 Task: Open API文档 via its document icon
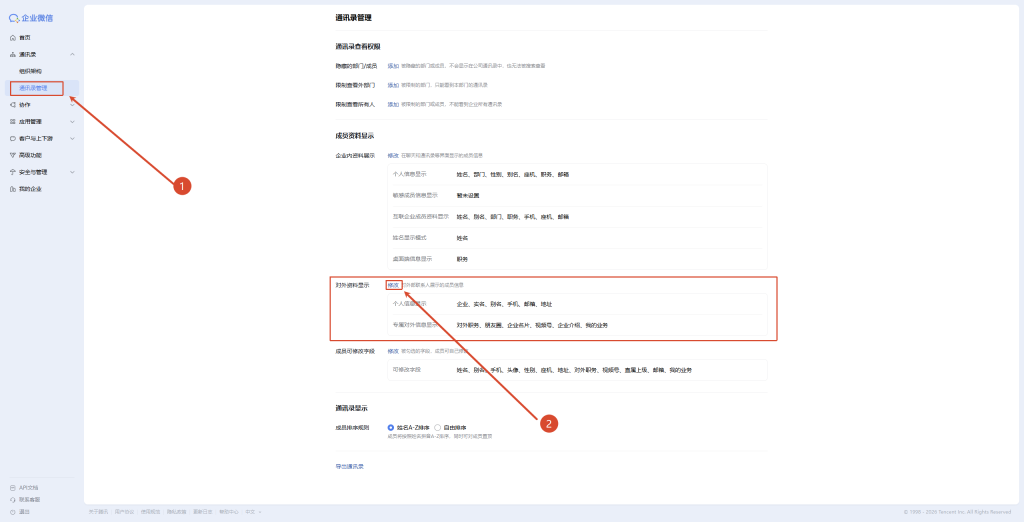tap(13, 487)
